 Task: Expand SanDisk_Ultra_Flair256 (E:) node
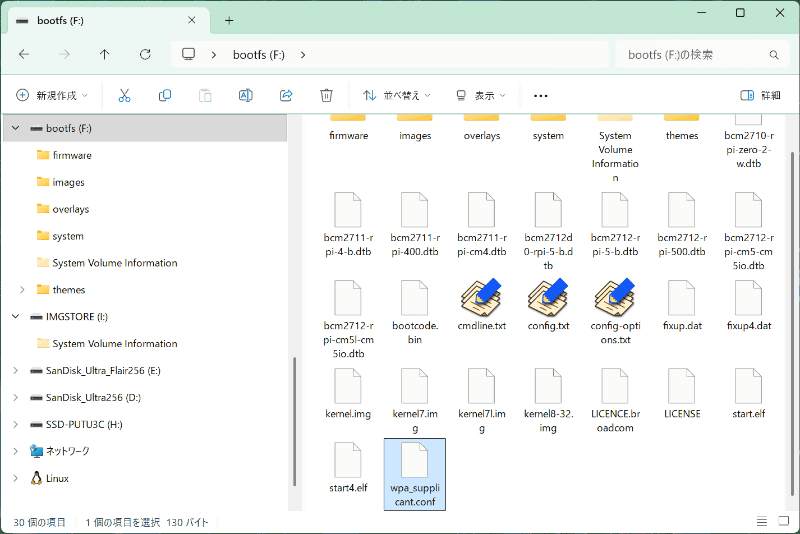click(16, 370)
